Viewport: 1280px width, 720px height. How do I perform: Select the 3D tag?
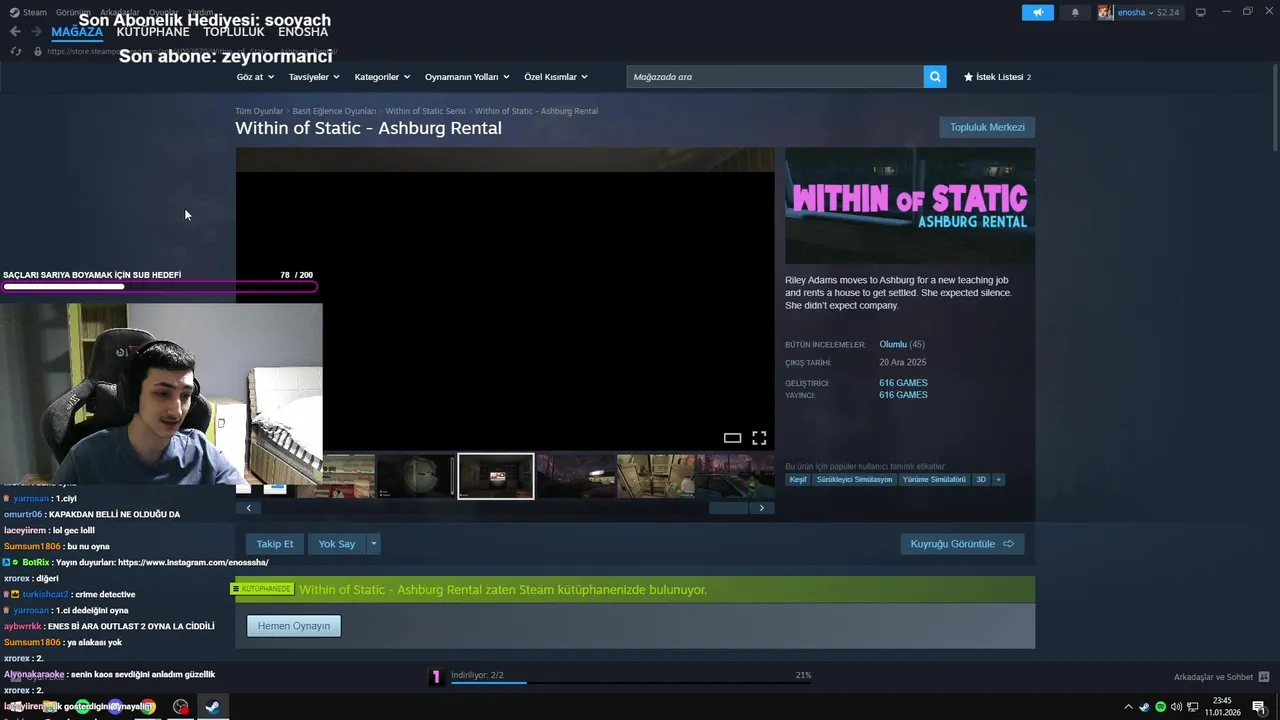click(x=981, y=480)
